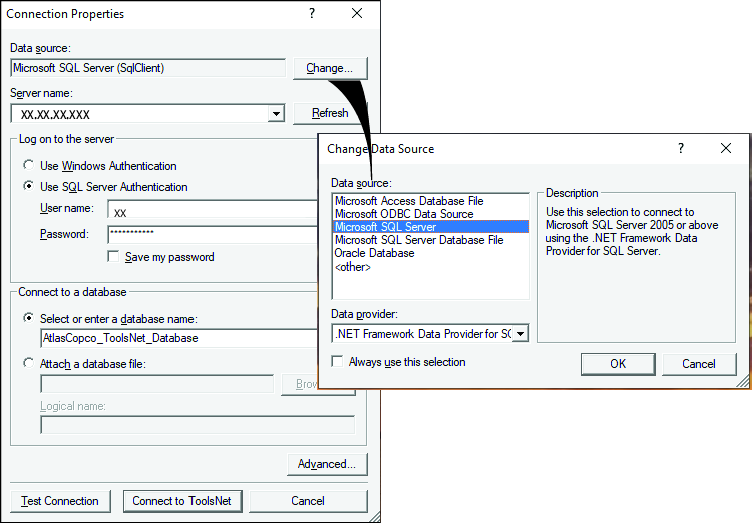Click Connect to ToolsNet button

click(x=182, y=501)
